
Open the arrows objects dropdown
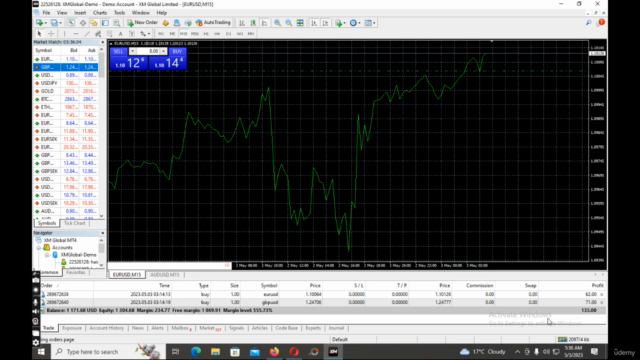tap(145, 34)
